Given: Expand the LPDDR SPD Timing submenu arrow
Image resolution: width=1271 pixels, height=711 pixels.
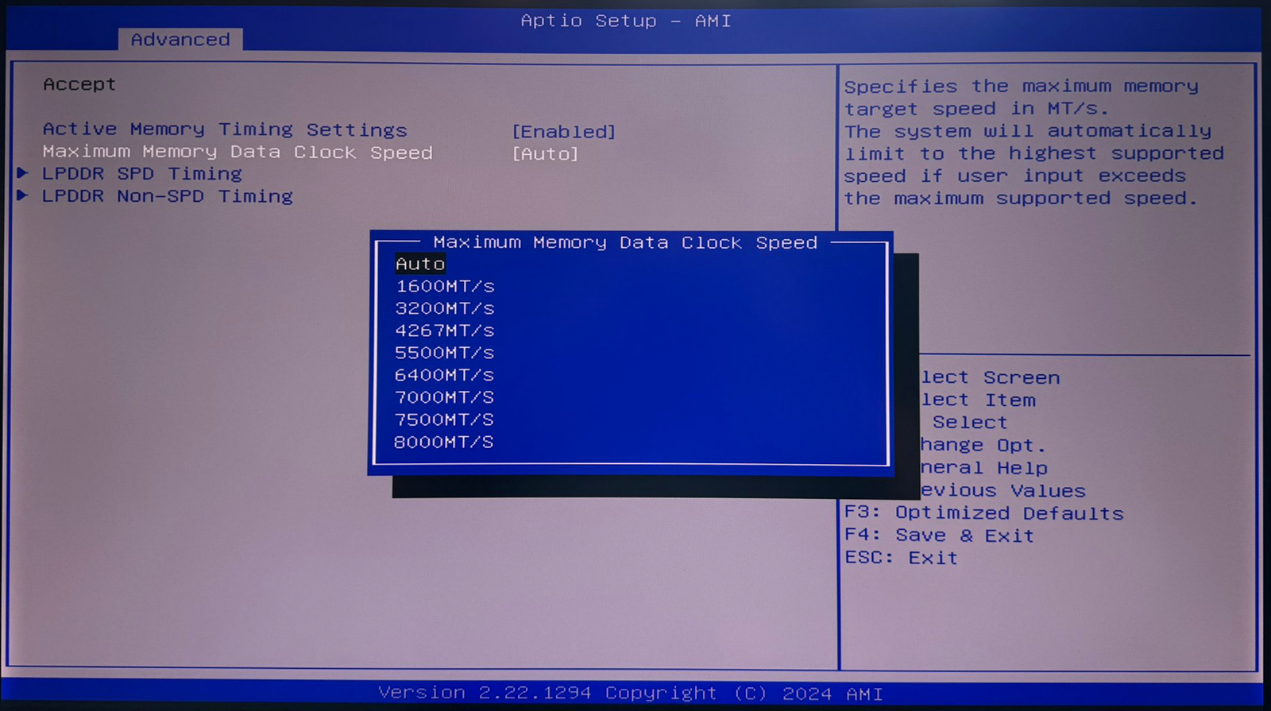Looking at the screenshot, I should pos(22,173).
